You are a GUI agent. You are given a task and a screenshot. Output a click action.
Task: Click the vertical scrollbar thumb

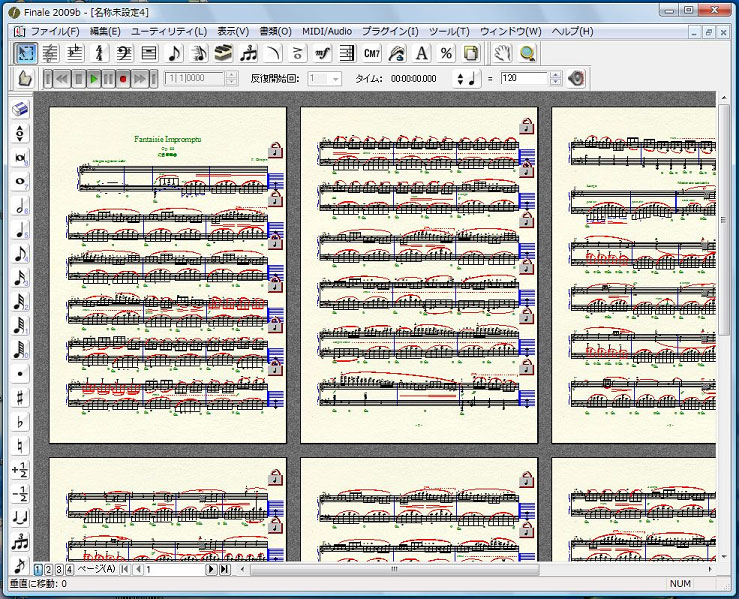(x=724, y=220)
